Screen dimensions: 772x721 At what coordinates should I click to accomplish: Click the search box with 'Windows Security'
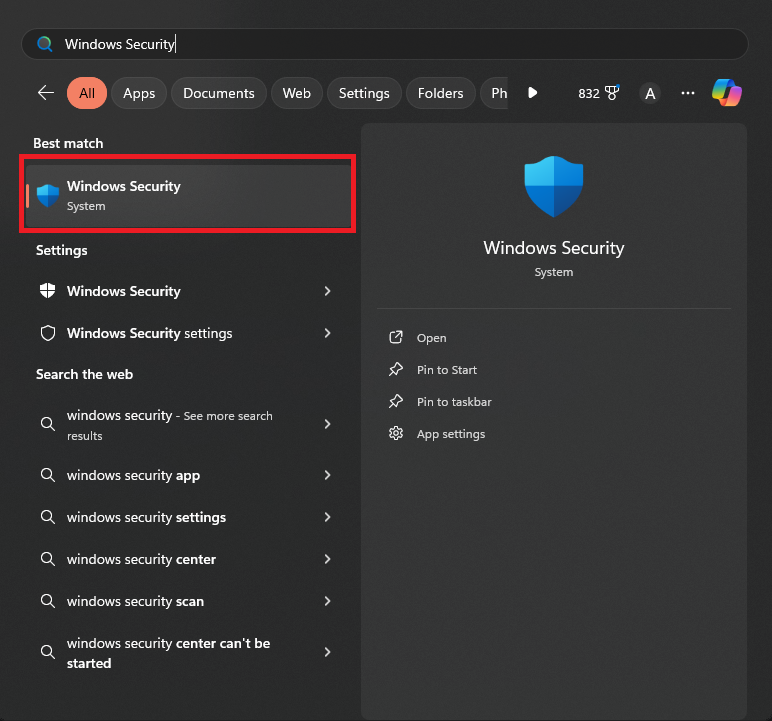(x=384, y=44)
